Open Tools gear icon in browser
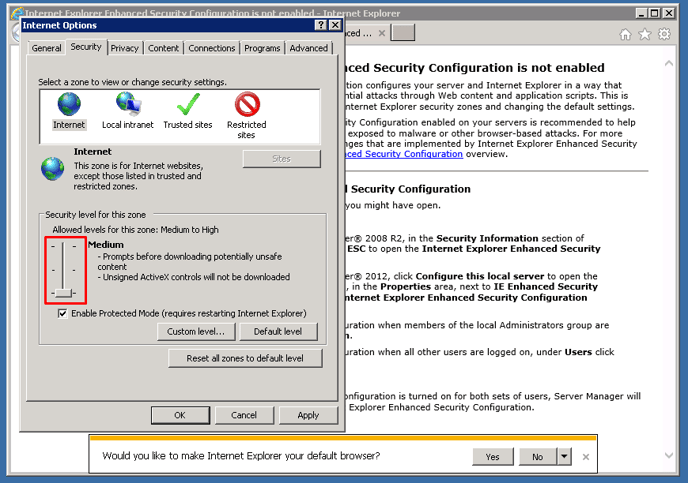 665,34
